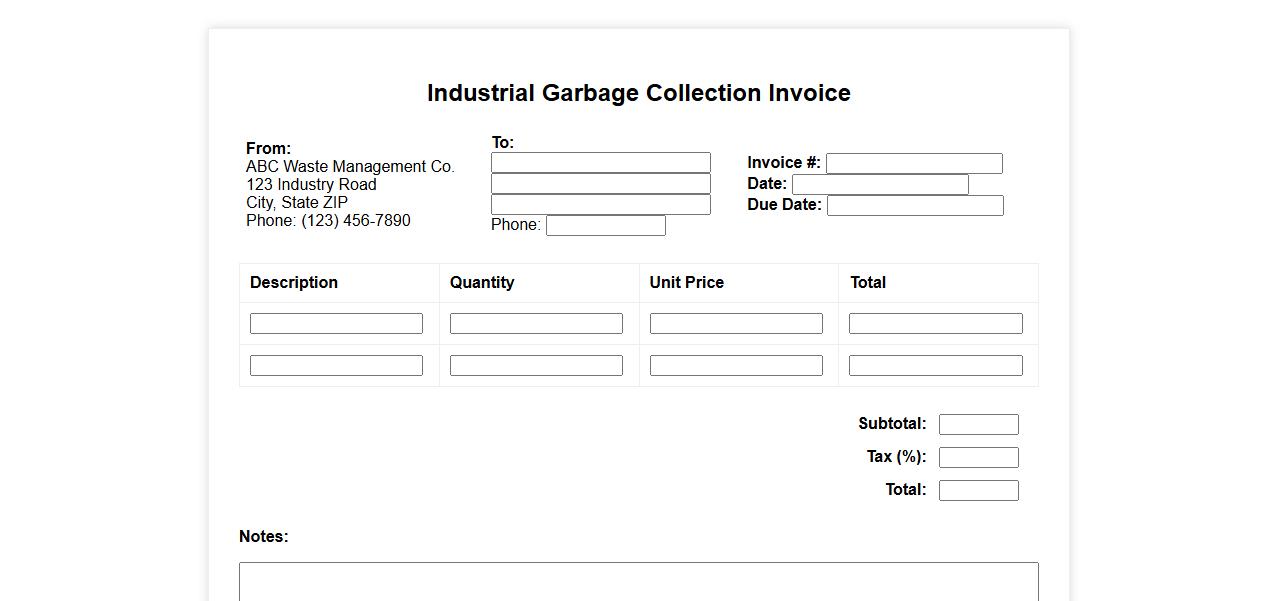Focus the Tax (%) input box
Image resolution: width=1278 pixels, height=601 pixels.
pyautogui.click(x=979, y=458)
